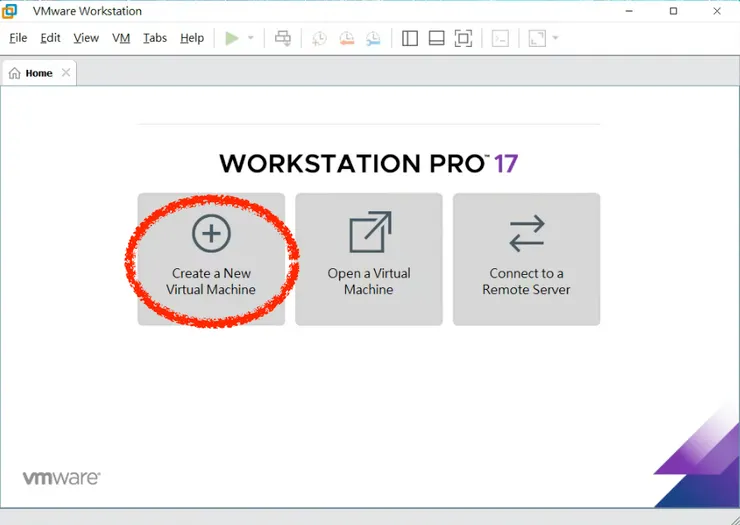Image resolution: width=740 pixels, height=525 pixels.
Task: Open the VM menu
Action: (x=121, y=38)
